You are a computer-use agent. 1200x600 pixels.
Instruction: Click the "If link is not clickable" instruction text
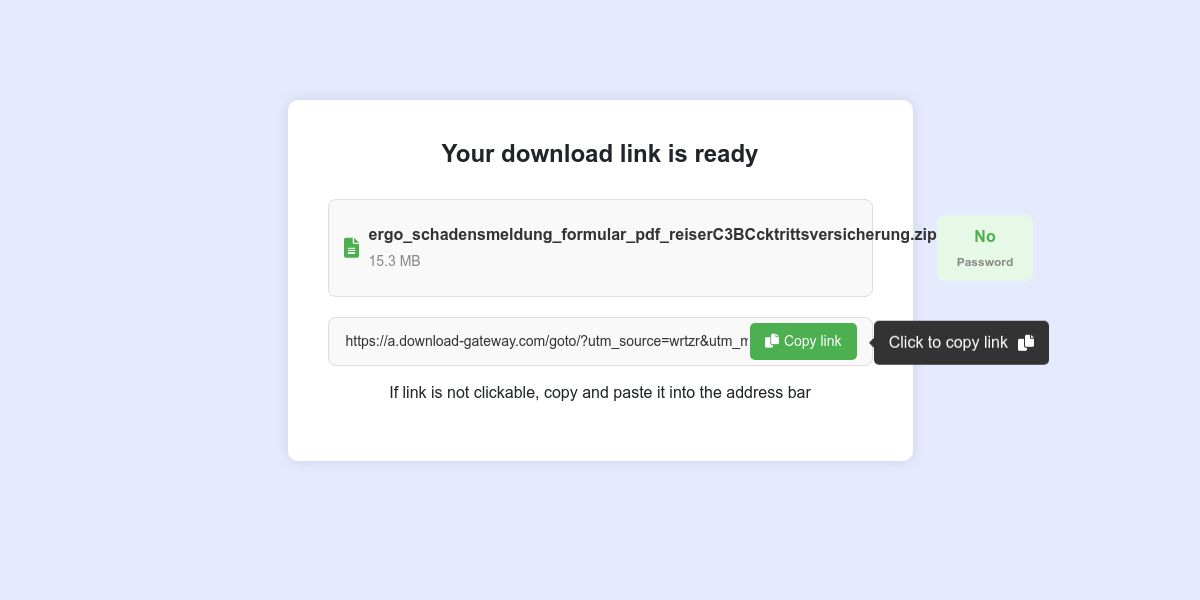(x=600, y=393)
